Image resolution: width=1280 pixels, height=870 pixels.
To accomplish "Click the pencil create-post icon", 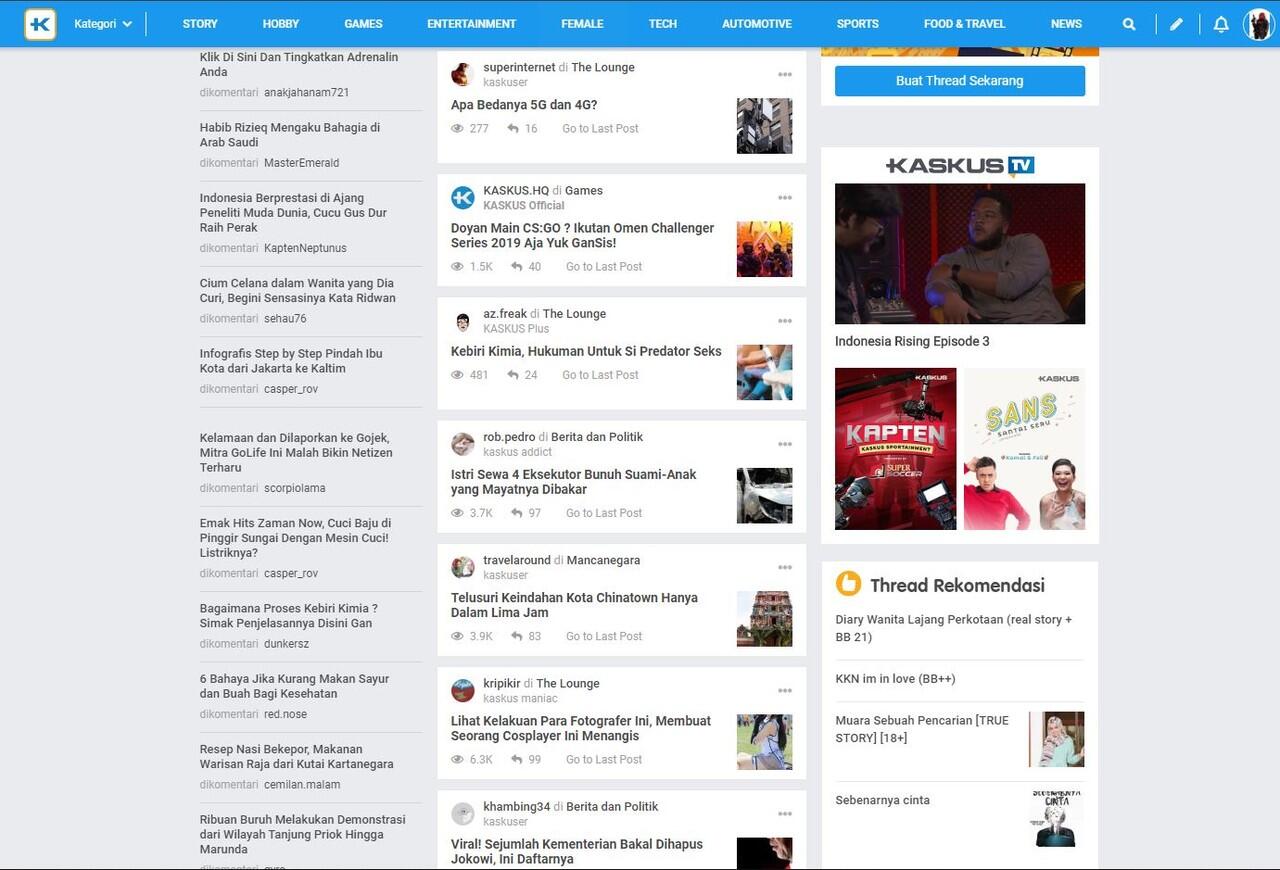I will pyautogui.click(x=1176, y=24).
